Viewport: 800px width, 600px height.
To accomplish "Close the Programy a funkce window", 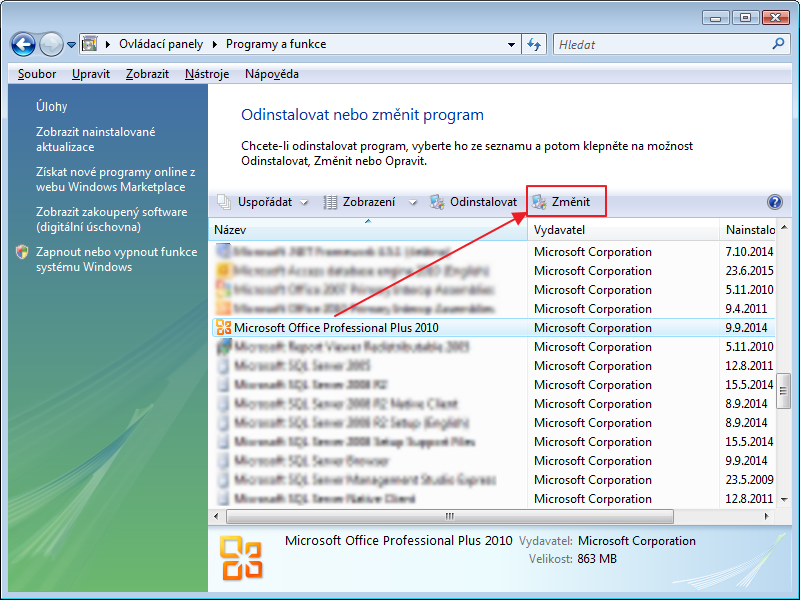I will [x=776, y=18].
